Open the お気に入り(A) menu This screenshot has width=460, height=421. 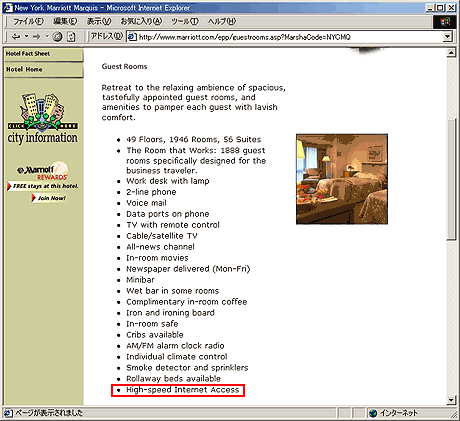click(141, 21)
